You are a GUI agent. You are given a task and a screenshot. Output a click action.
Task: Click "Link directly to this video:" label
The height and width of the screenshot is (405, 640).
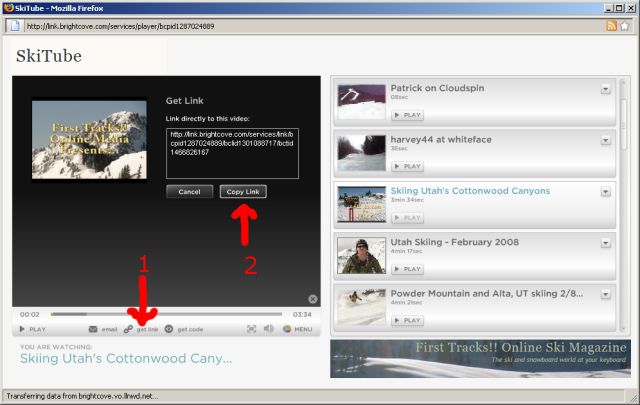click(207, 119)
